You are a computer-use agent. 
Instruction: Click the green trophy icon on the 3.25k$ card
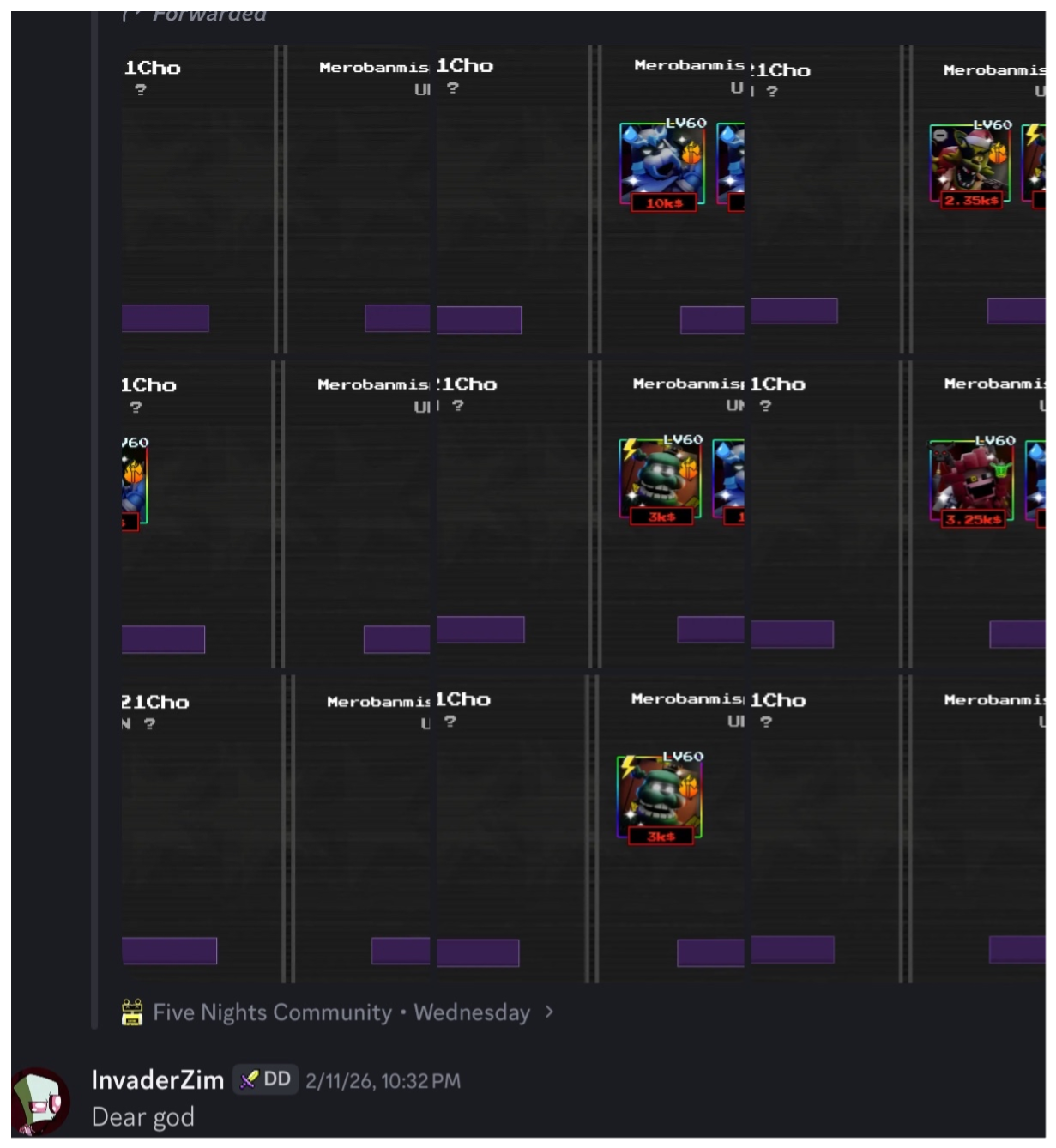click(1002, 469)
